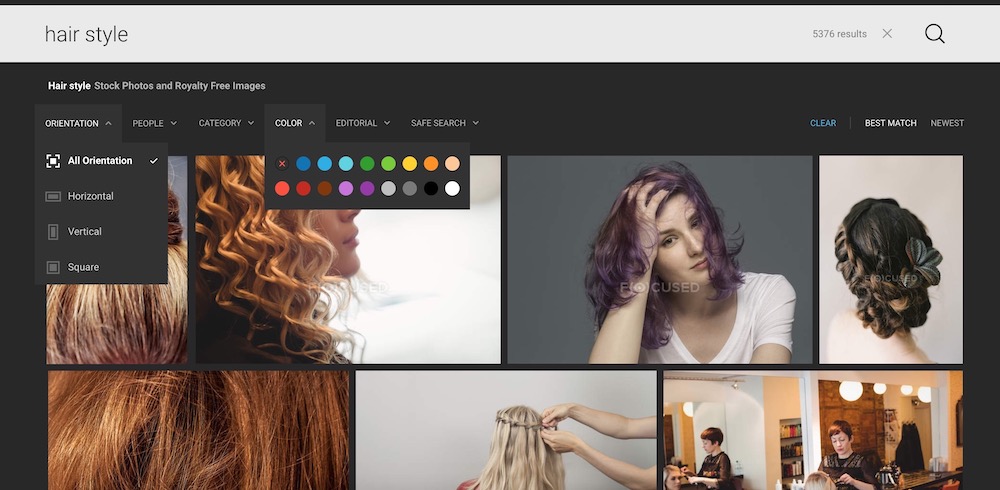Click the Horizontal rectangle icon
1000x490 pixels.
pos(53,197)
